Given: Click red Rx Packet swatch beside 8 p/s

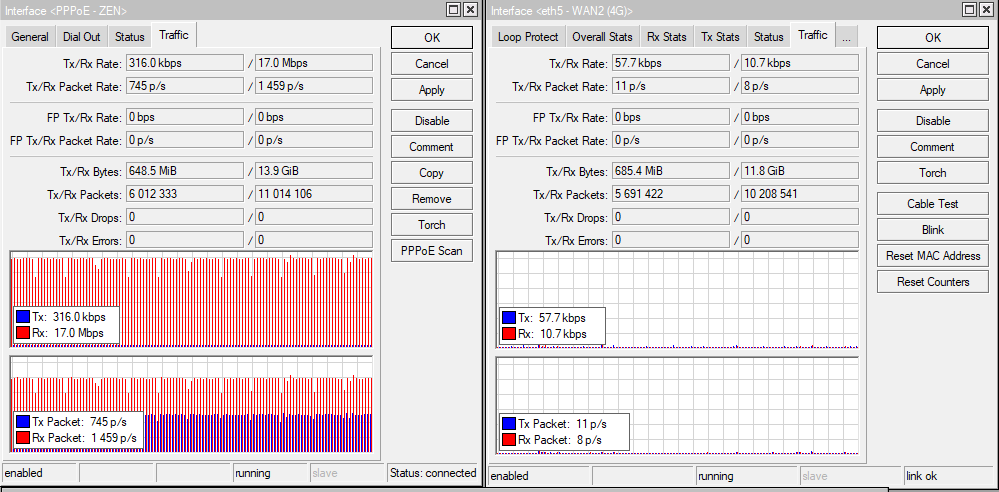Looking at the screenshot, I should [x=508, y=440].
